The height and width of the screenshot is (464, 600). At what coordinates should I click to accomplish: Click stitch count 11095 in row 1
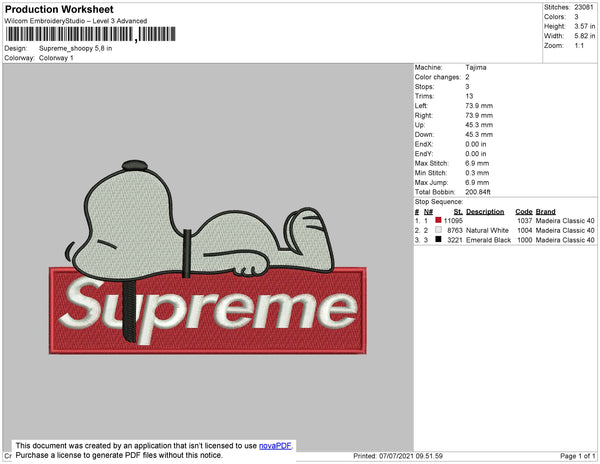click(x=453, y=221)
